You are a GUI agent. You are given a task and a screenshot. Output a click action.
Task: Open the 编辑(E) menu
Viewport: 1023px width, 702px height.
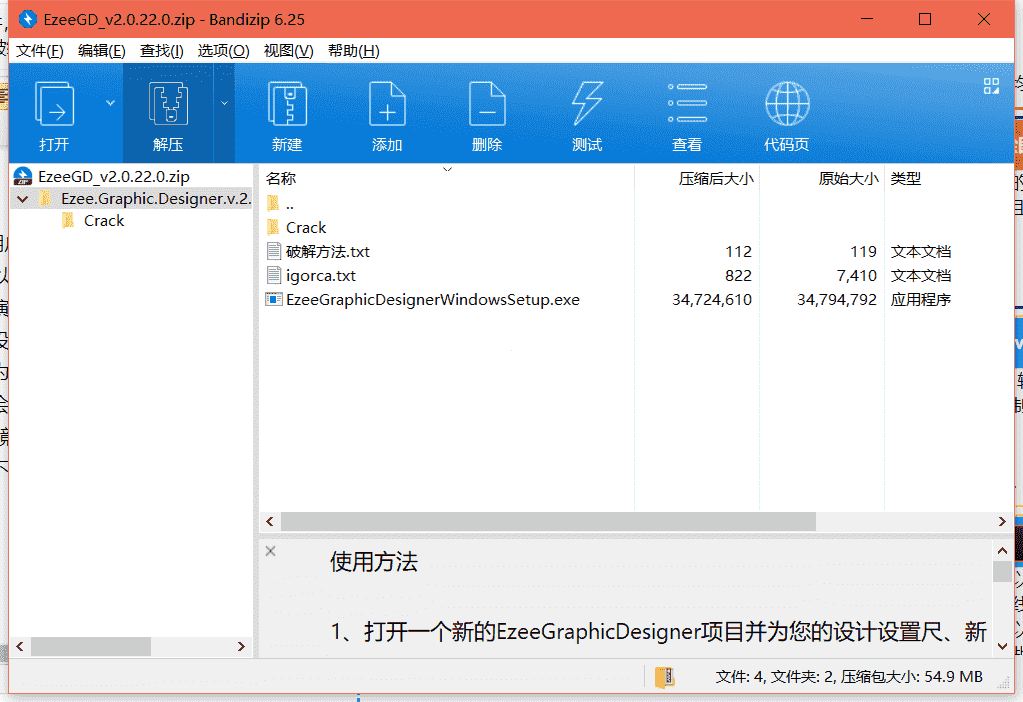pos(101,51)
